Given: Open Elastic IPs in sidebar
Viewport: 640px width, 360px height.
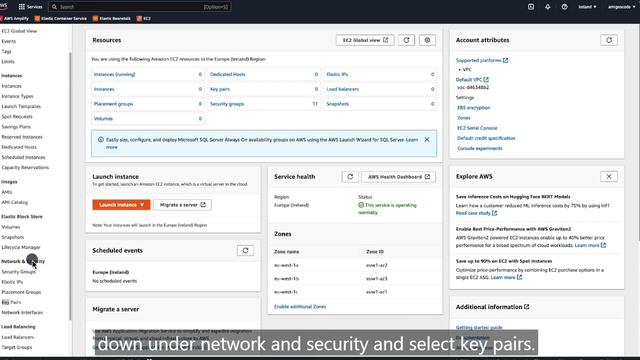Looking at the screenshot, I should 12,282.
